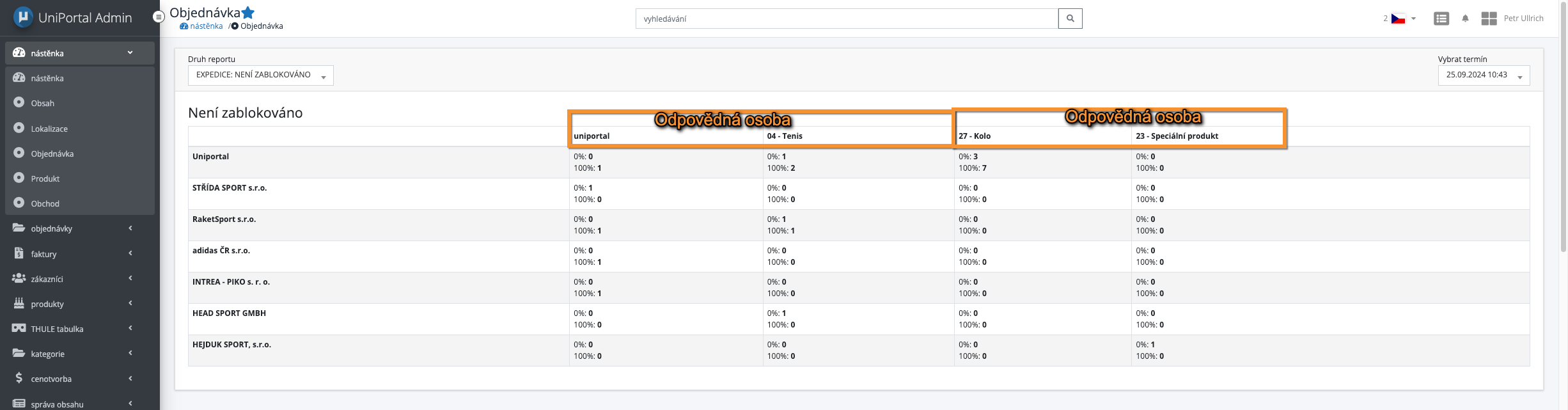Screen dimensions: 1568x410
Task: Open Objednávka in sidebar
Action: pyautogui.click(x=80, y=154)
